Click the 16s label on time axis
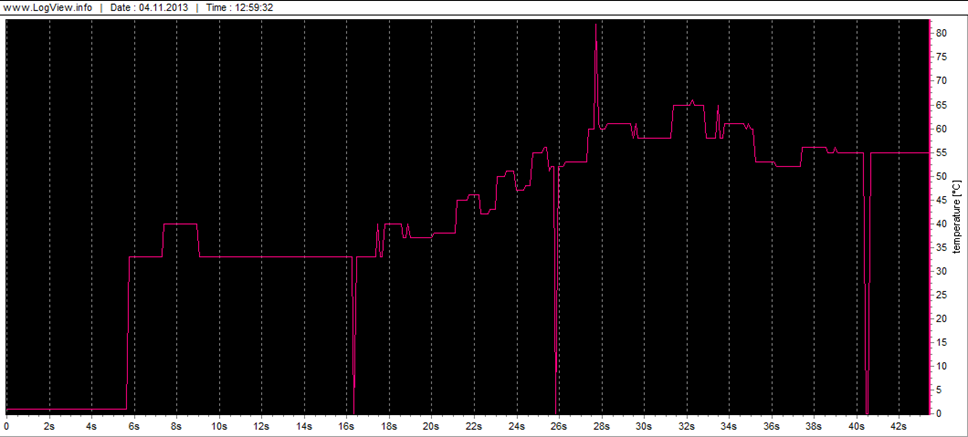The image size is (968, 437). [347, 426]
